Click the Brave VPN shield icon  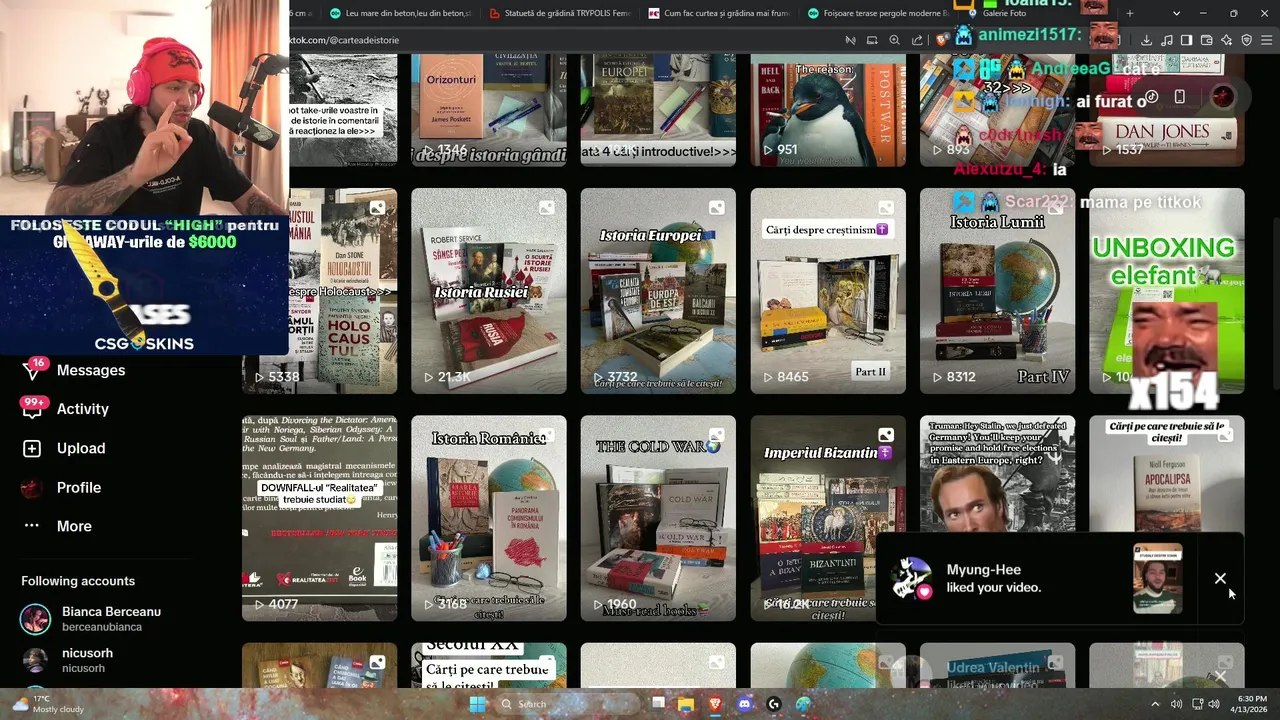tap(1246, 40)
